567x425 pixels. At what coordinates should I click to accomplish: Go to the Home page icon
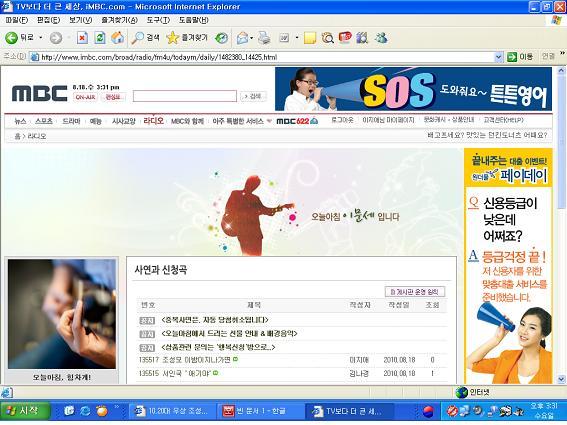[x=118, y=38]
